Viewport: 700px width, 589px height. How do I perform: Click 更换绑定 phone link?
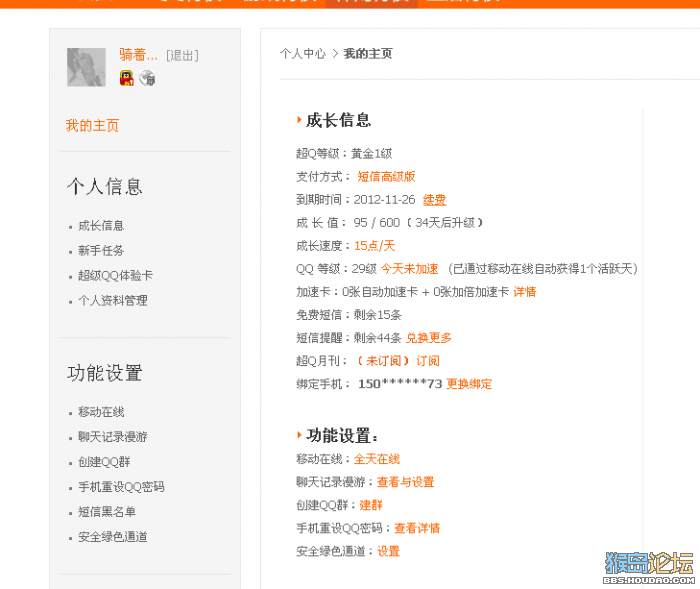click(x=469, y=384)
